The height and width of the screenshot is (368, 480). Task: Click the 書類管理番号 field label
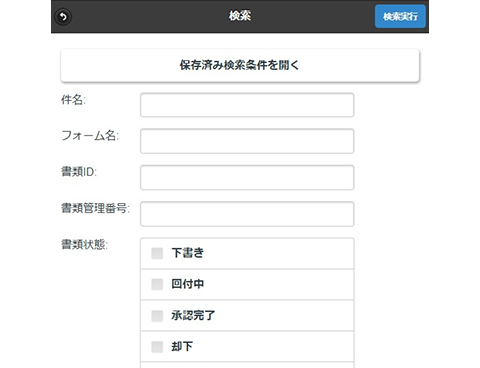point(95,208)
